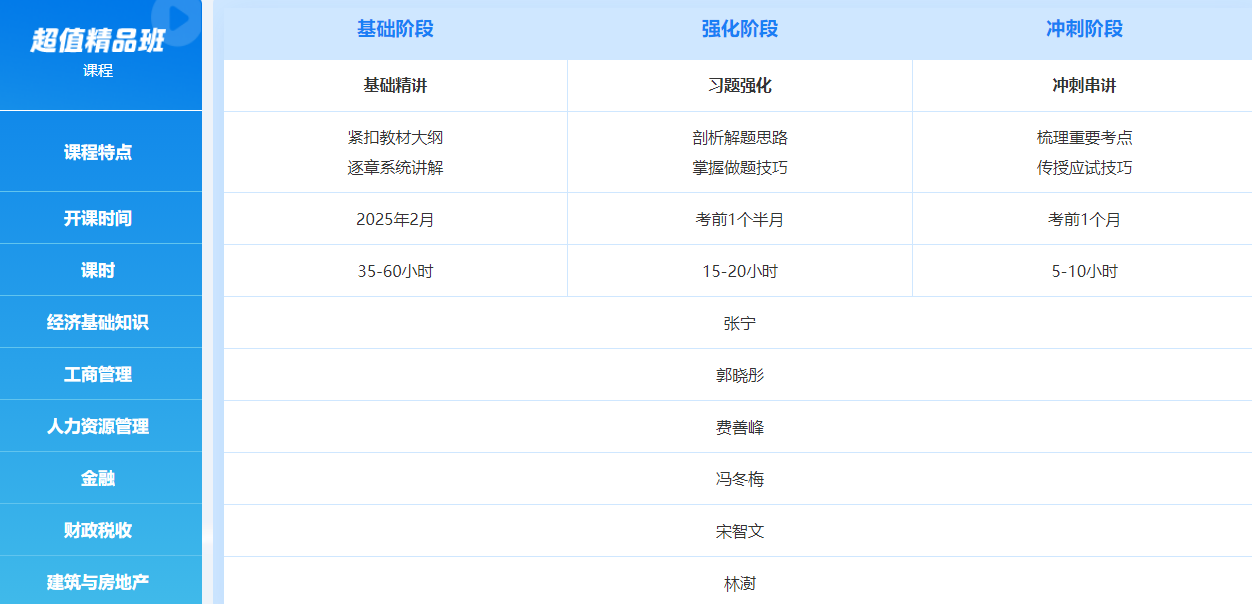Switch to the 强化阶段 column header

click(739, 29)
